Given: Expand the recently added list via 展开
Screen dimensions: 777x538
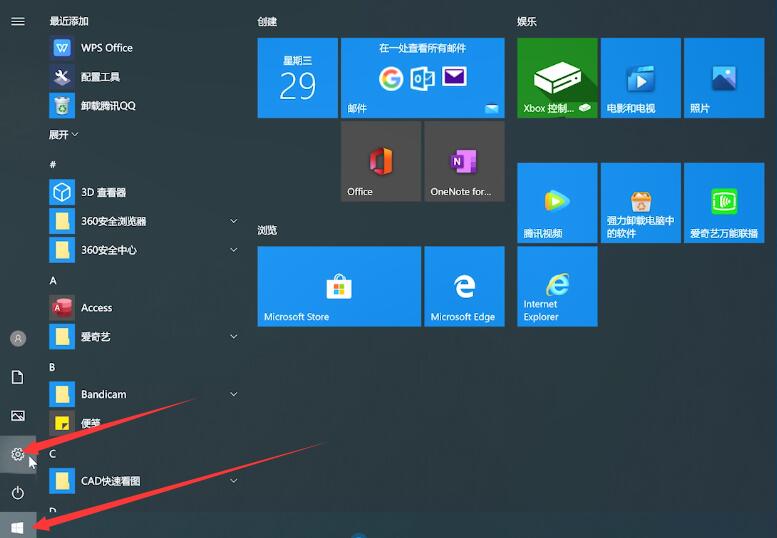Looking at the screenshot, I should point(63,135).
